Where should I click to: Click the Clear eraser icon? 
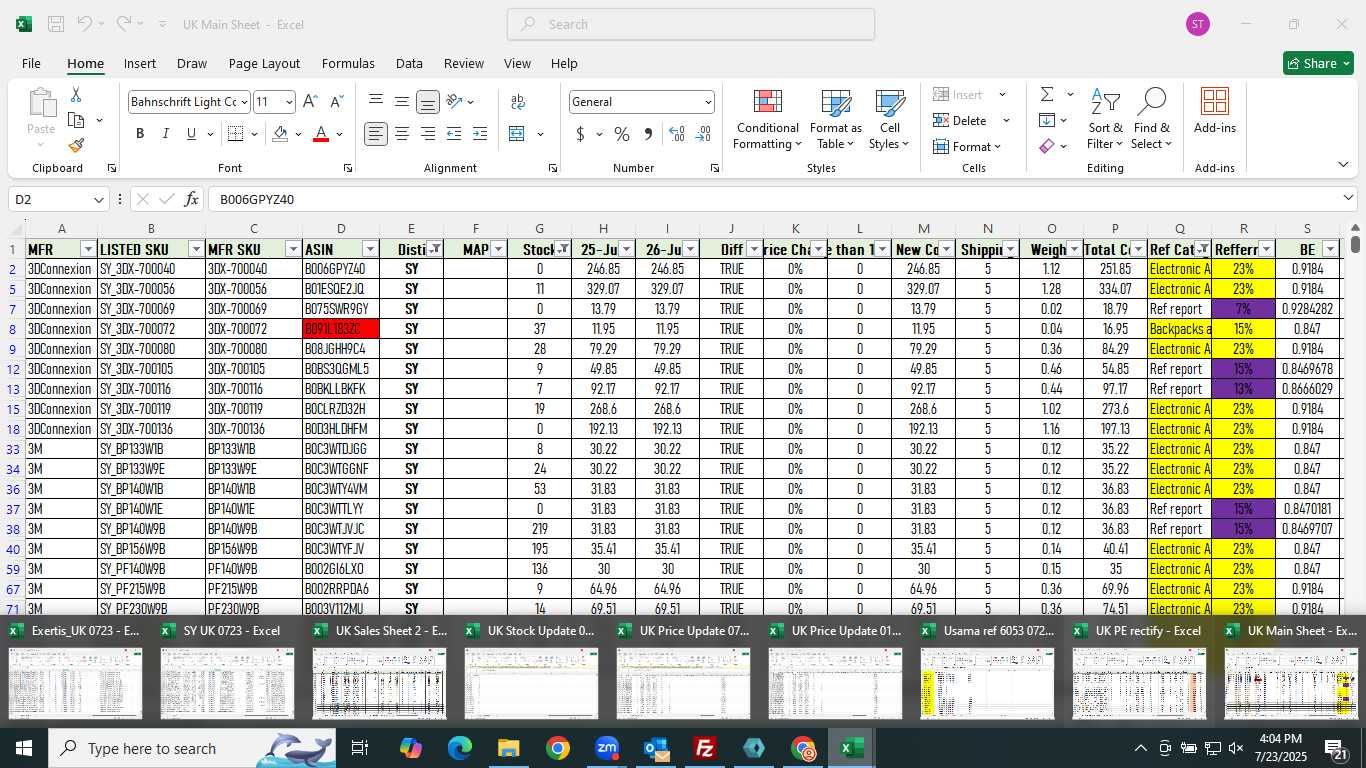(1047, 146)
